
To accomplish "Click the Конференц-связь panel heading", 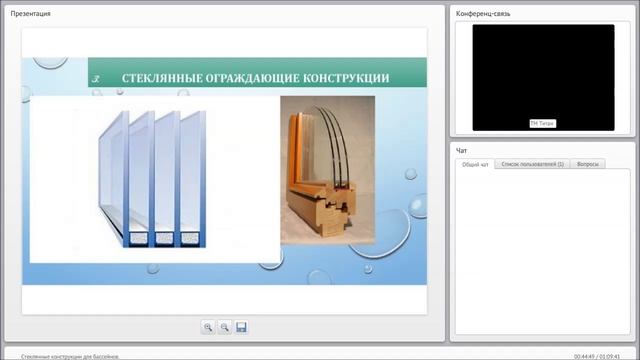I will (483, 13).
